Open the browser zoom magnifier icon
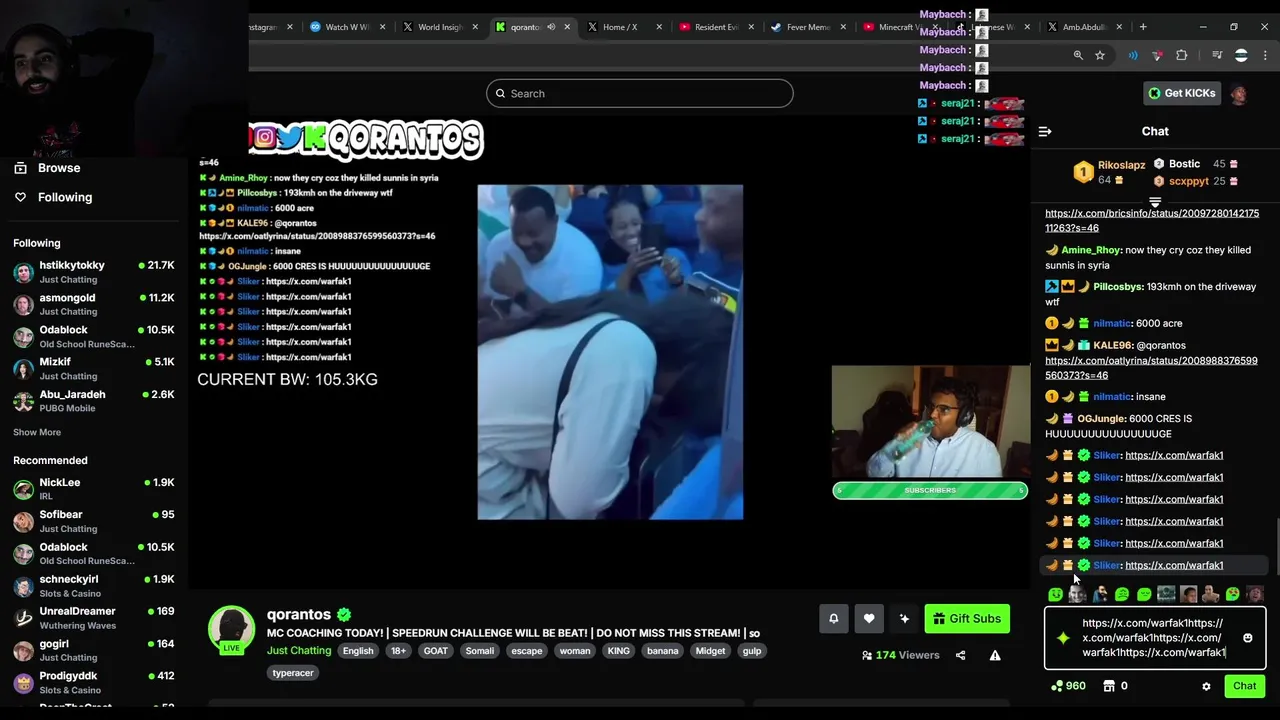1280x720 pixels. click(x=1078, y=55)
